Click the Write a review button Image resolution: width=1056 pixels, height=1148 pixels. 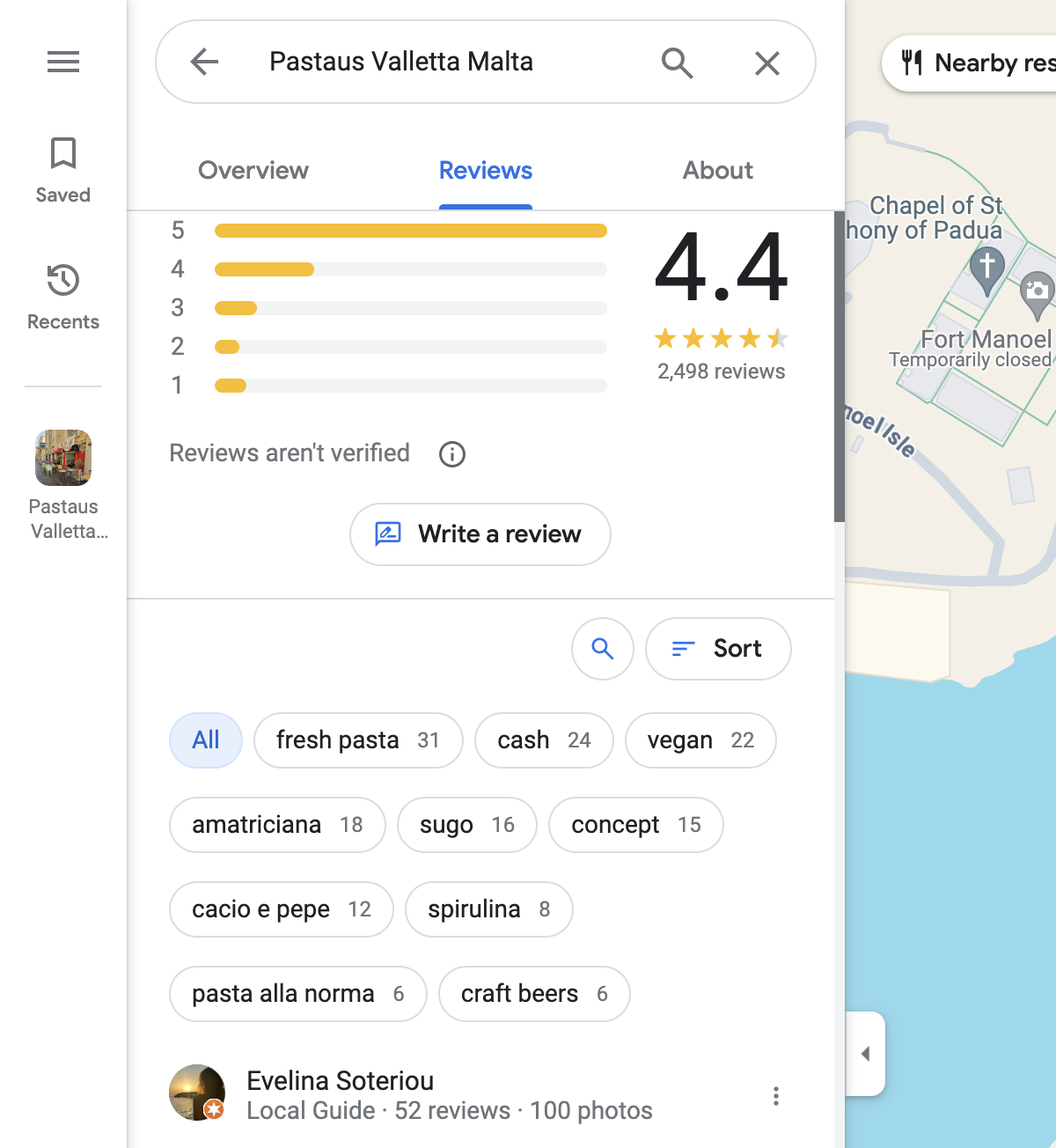tap(480, 534)
